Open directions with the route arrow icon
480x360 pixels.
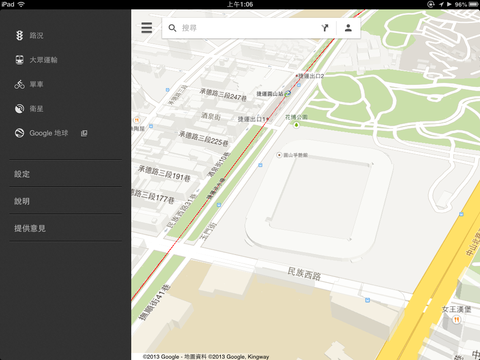325,28
